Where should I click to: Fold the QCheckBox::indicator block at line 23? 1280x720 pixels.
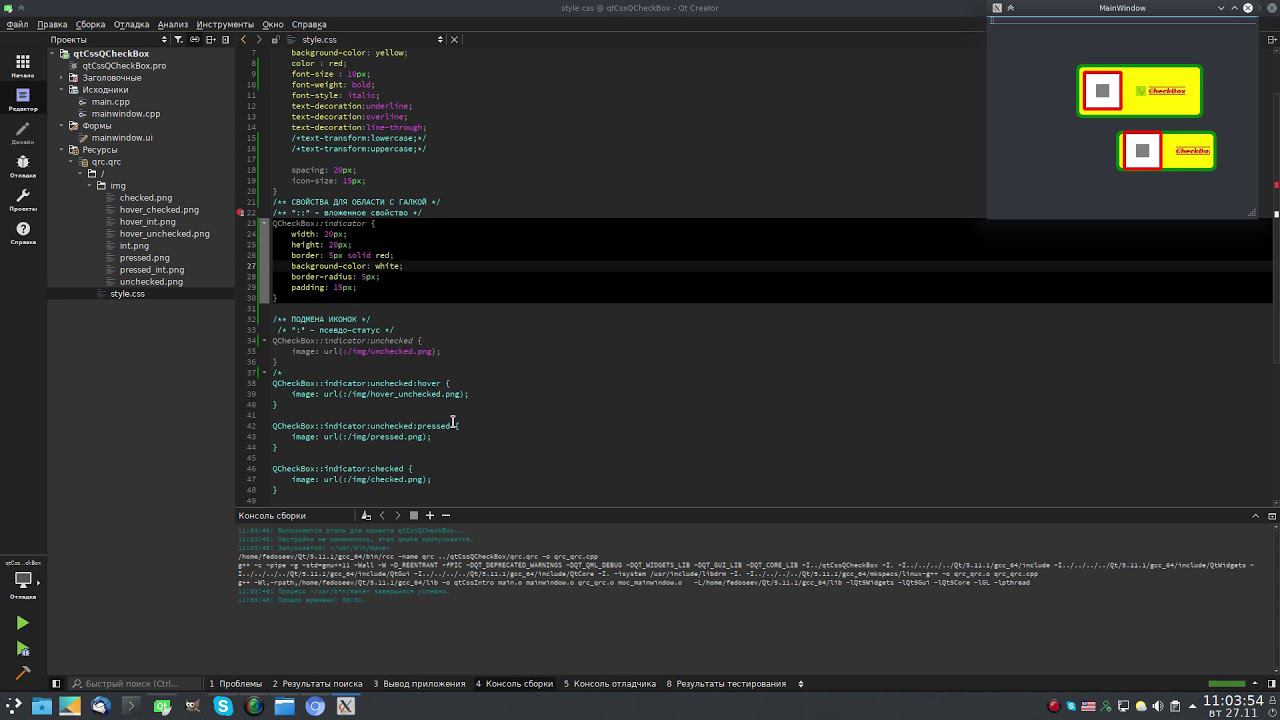[265, 224]
